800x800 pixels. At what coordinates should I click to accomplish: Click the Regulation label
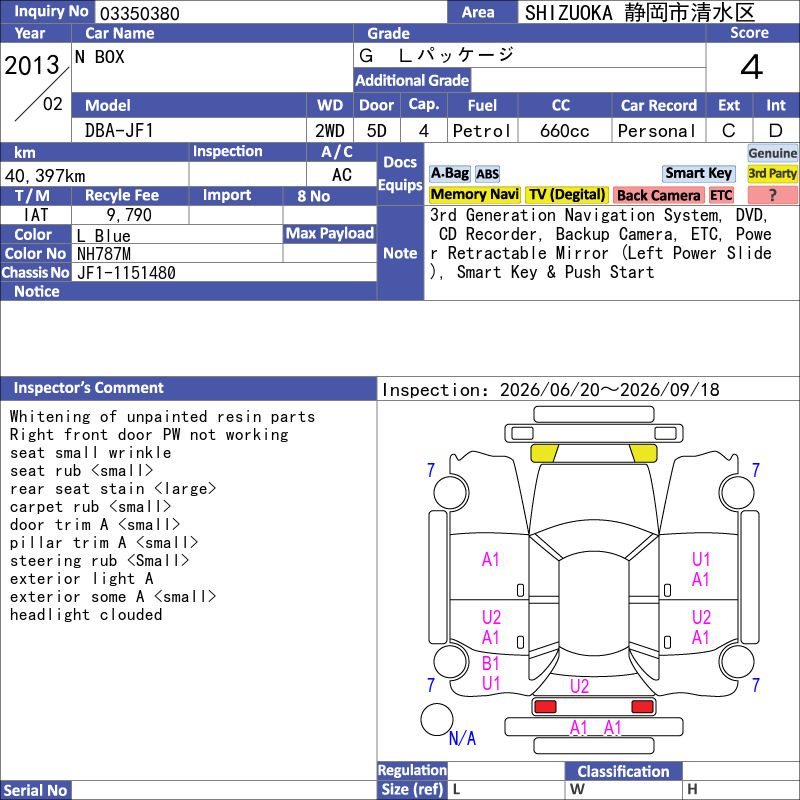412,770
